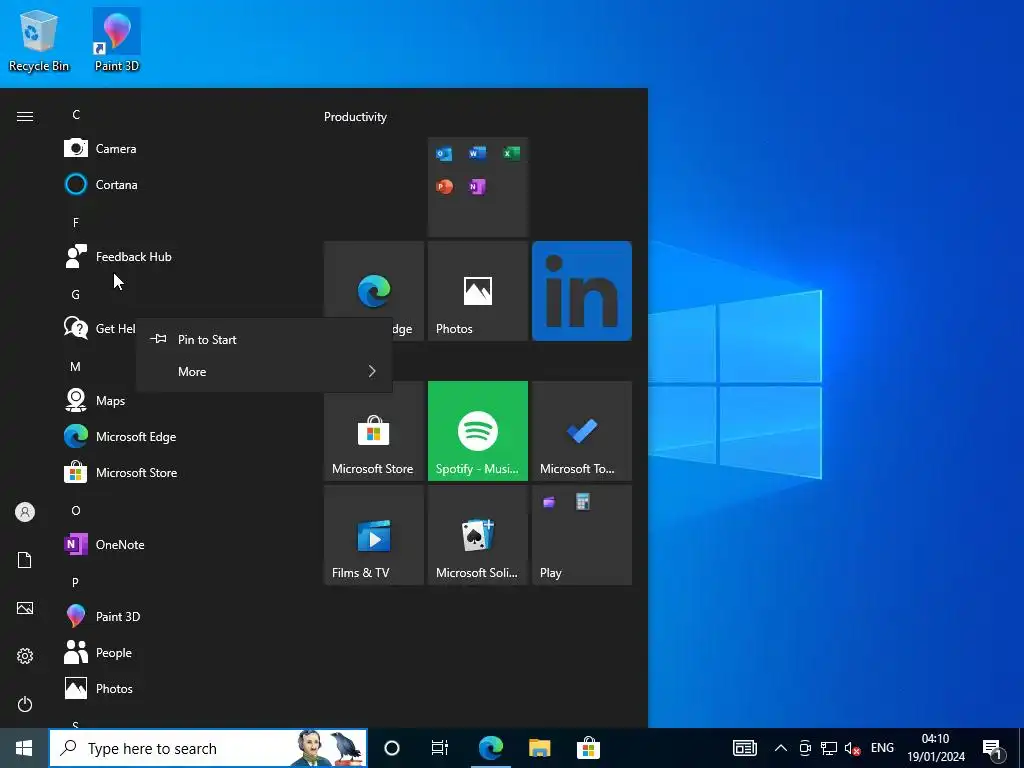This screenshot has width=1024, height=768.
Task: Open the power options button
Action: [25, 704]
